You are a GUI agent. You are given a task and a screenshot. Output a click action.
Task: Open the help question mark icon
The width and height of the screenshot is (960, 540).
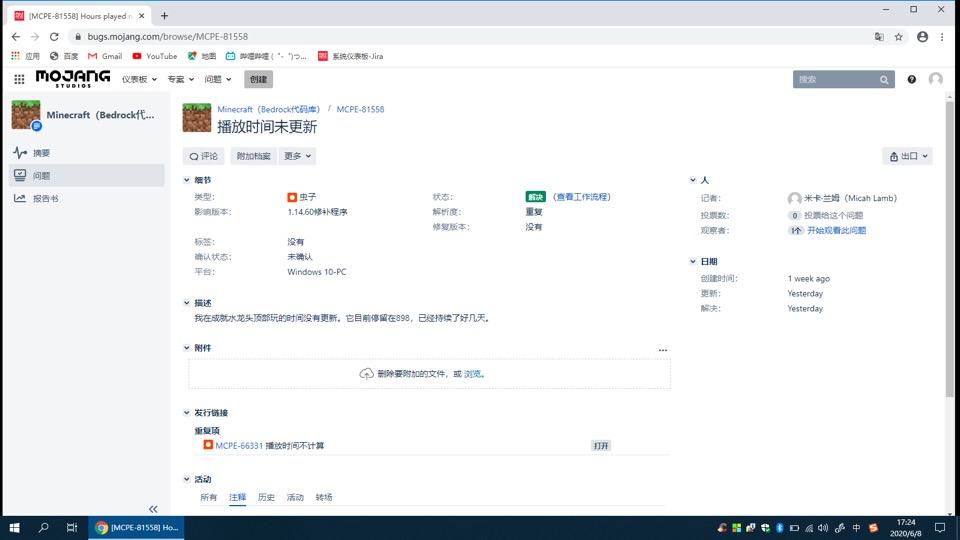point(912,79)
